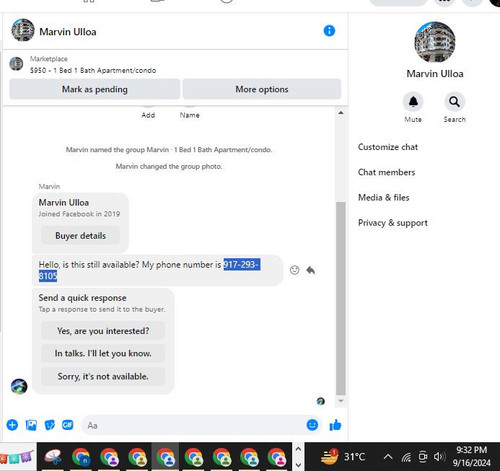Choose a sticker from the sticker icon
The height and width of the screenshot is (471, 500).
click(x=50, y=425)
